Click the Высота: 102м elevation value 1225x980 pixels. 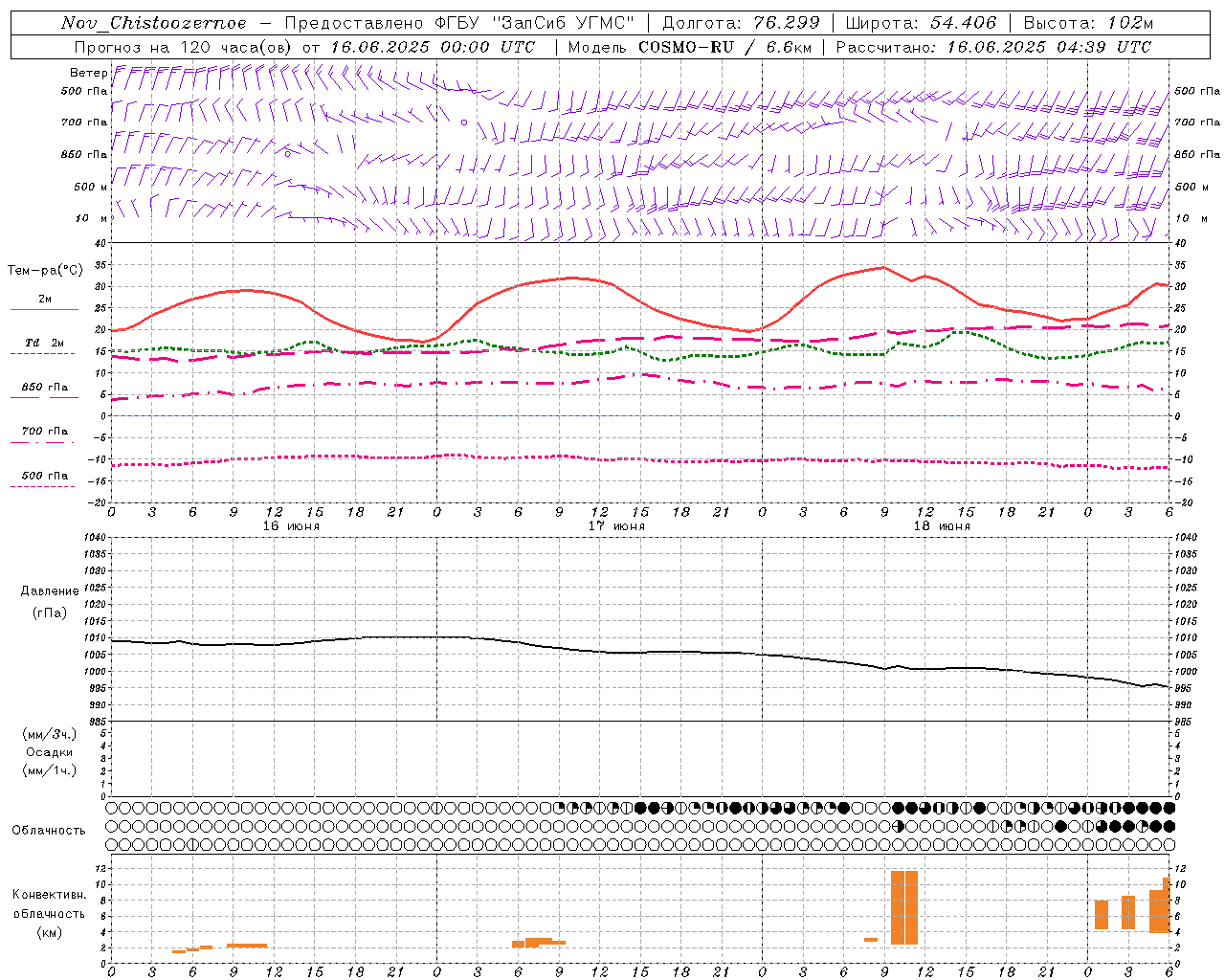pyautogui.click(x=1088, y=23)
